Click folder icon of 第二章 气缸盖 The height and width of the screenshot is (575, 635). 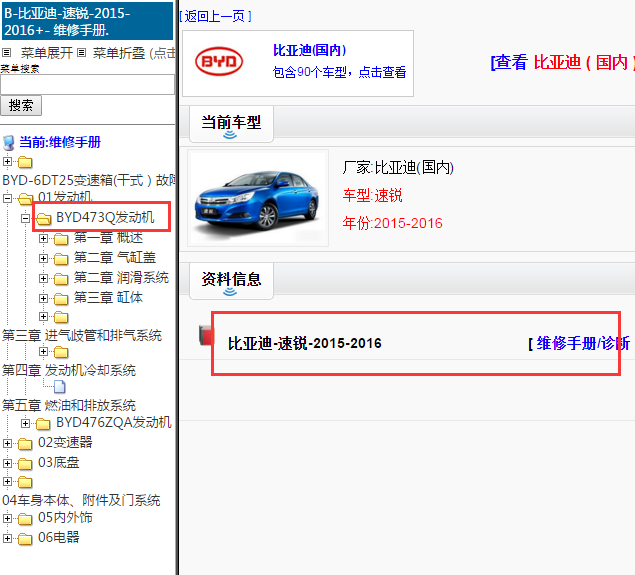coord(61,259)
